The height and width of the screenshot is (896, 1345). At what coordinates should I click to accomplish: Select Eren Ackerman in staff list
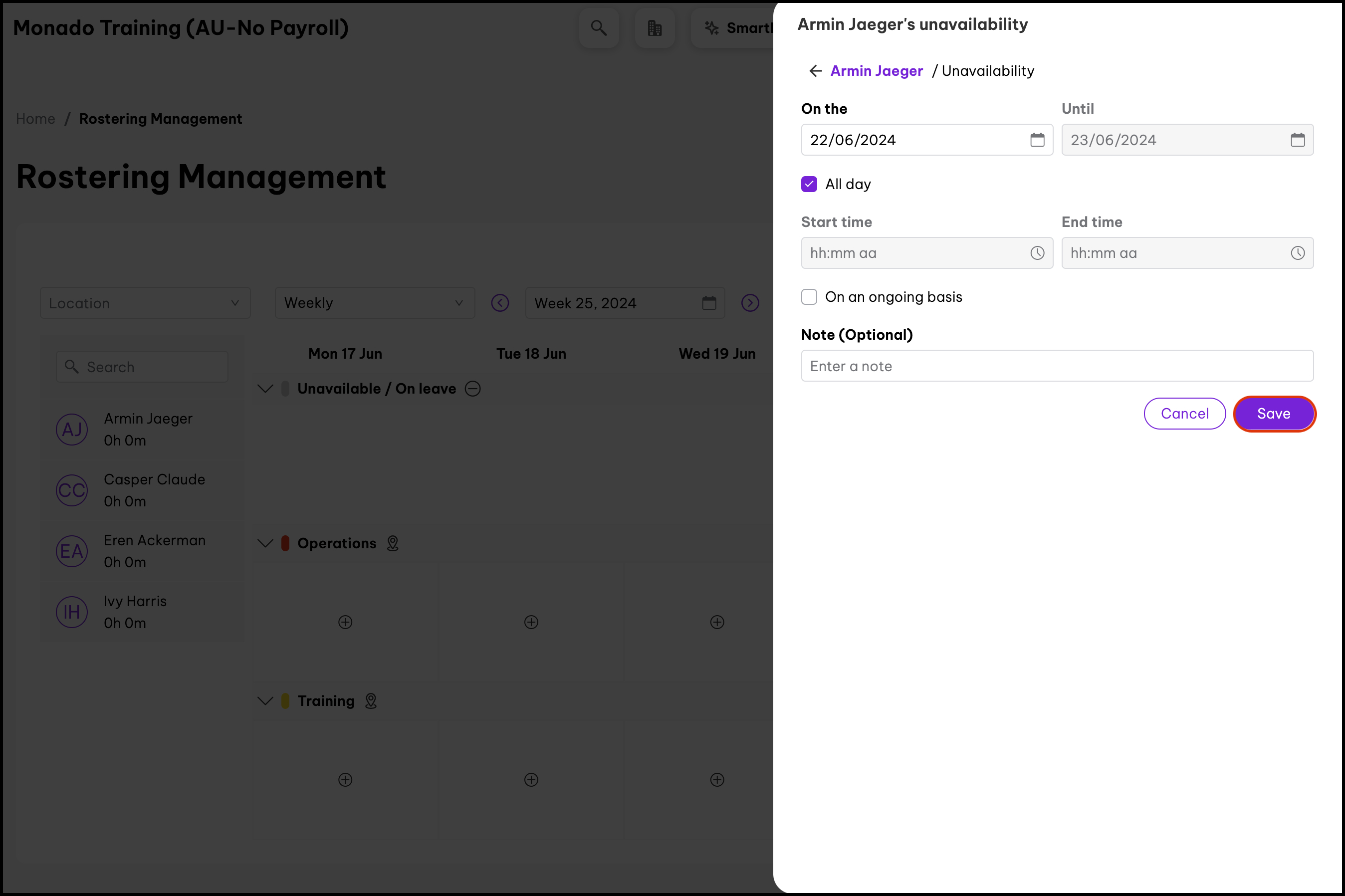(x=142, y=551)
